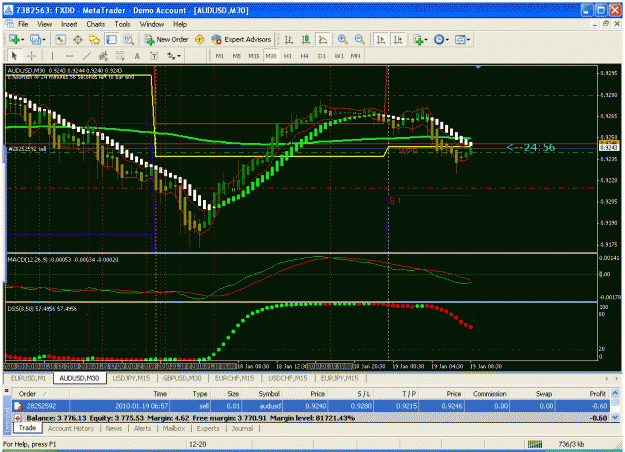Toggle the M30 timeframe button
The height and width of the screenshot is (452, 625).
point(271,56)
